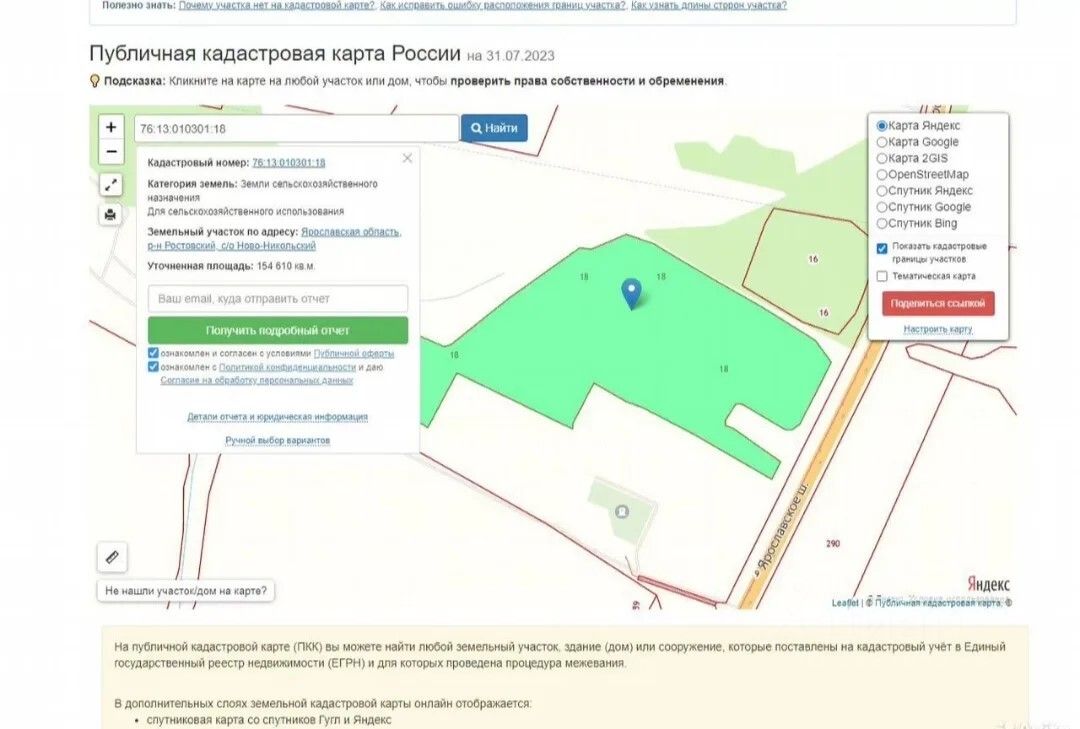Click Публичная кадастровая карта attribution link

tap(937, 603)
